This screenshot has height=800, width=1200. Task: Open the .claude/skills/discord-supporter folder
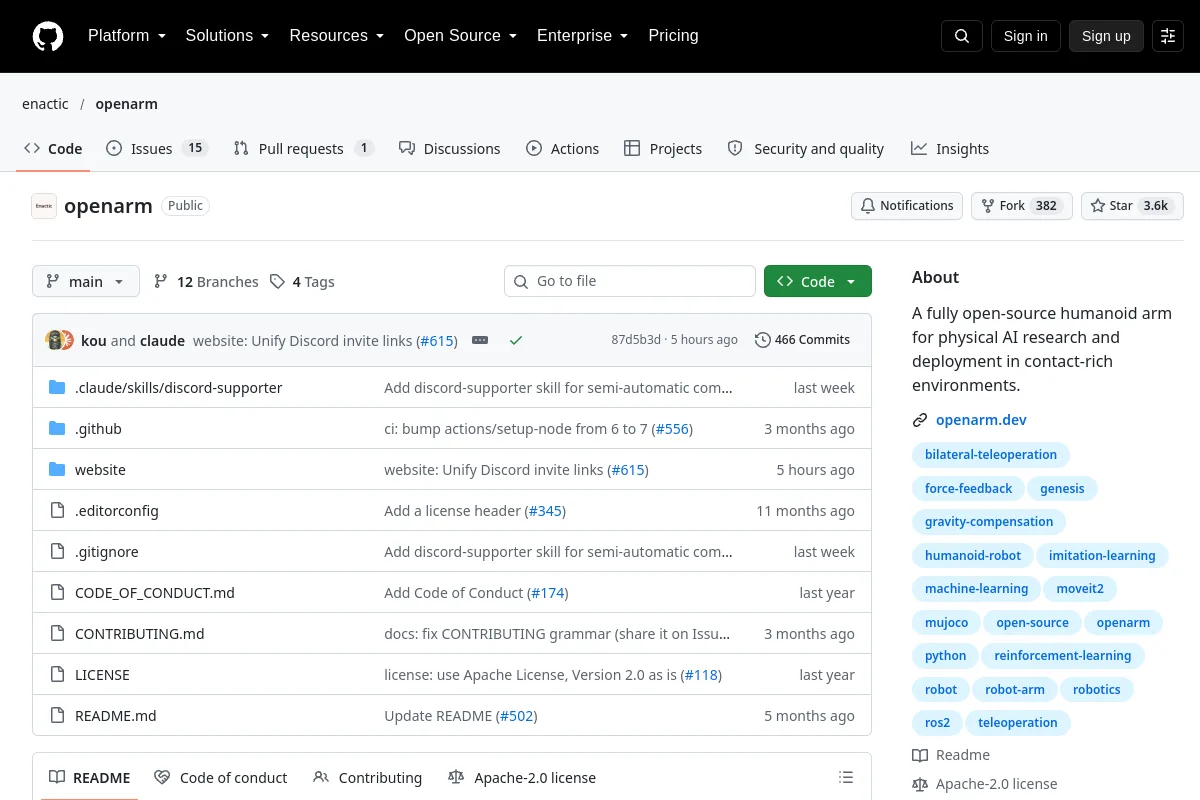pyautogui.click(x=179, y=388)
